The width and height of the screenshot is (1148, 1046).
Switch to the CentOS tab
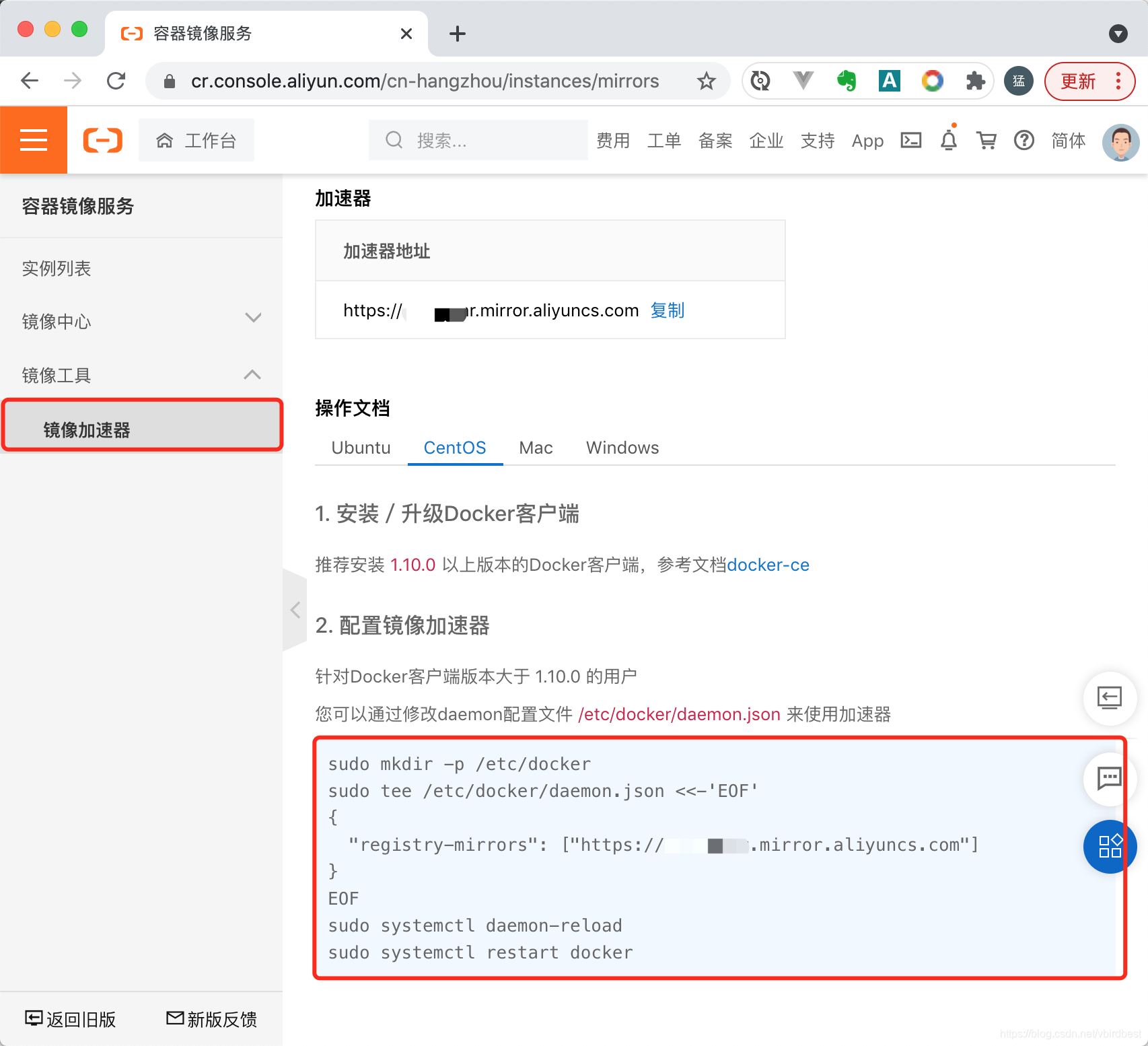455,448
